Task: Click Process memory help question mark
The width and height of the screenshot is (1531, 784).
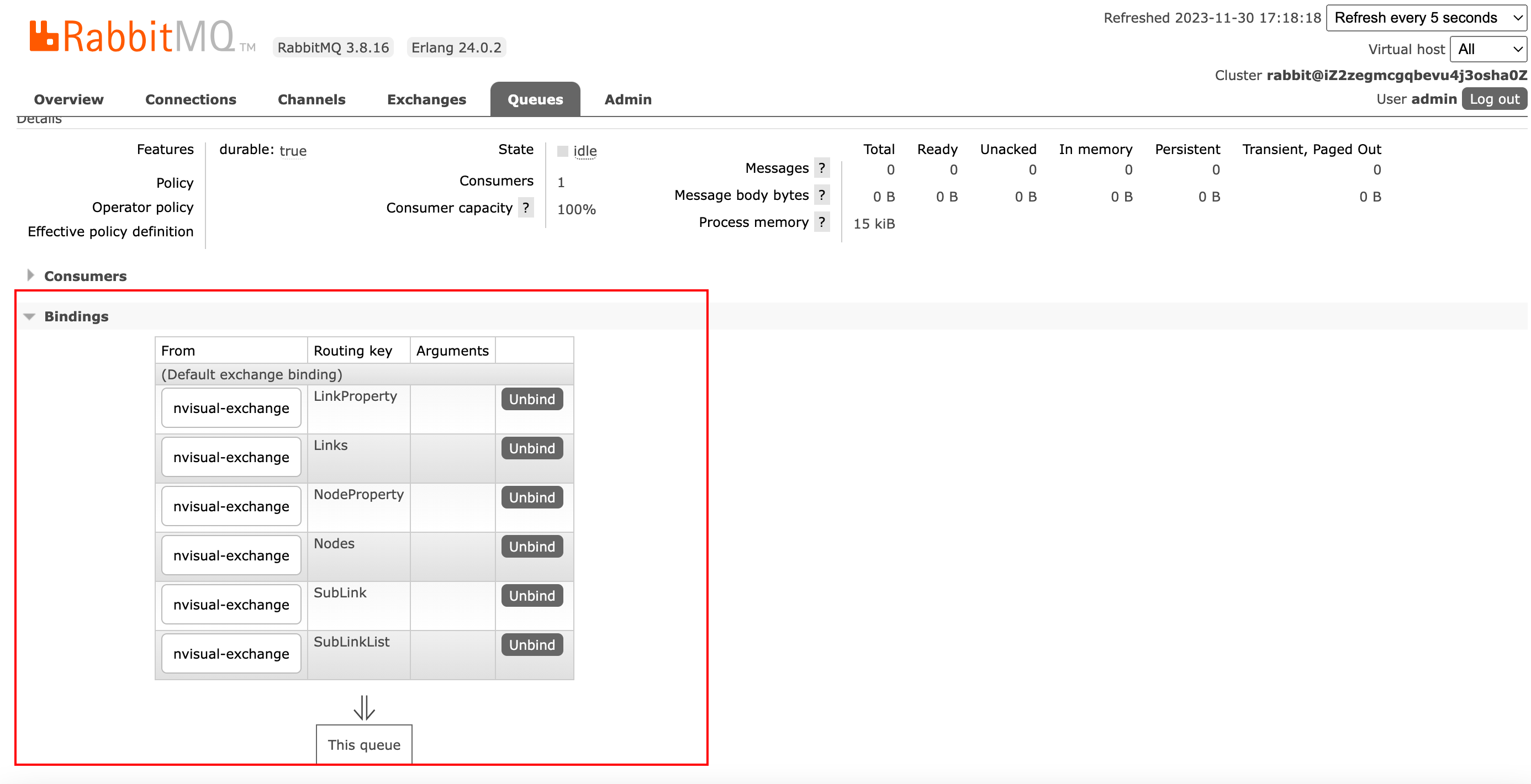Action: 821,222
